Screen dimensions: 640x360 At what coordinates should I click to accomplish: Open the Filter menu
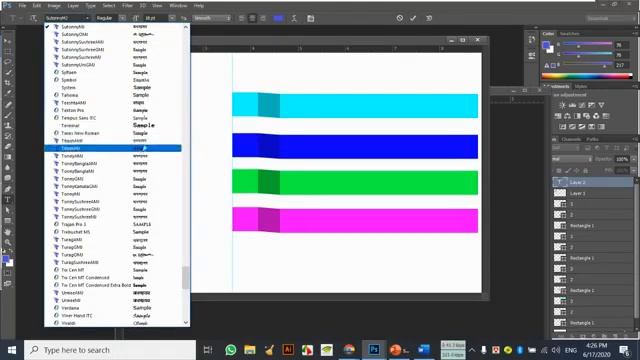pyautogui.click(x=127, y=6)
